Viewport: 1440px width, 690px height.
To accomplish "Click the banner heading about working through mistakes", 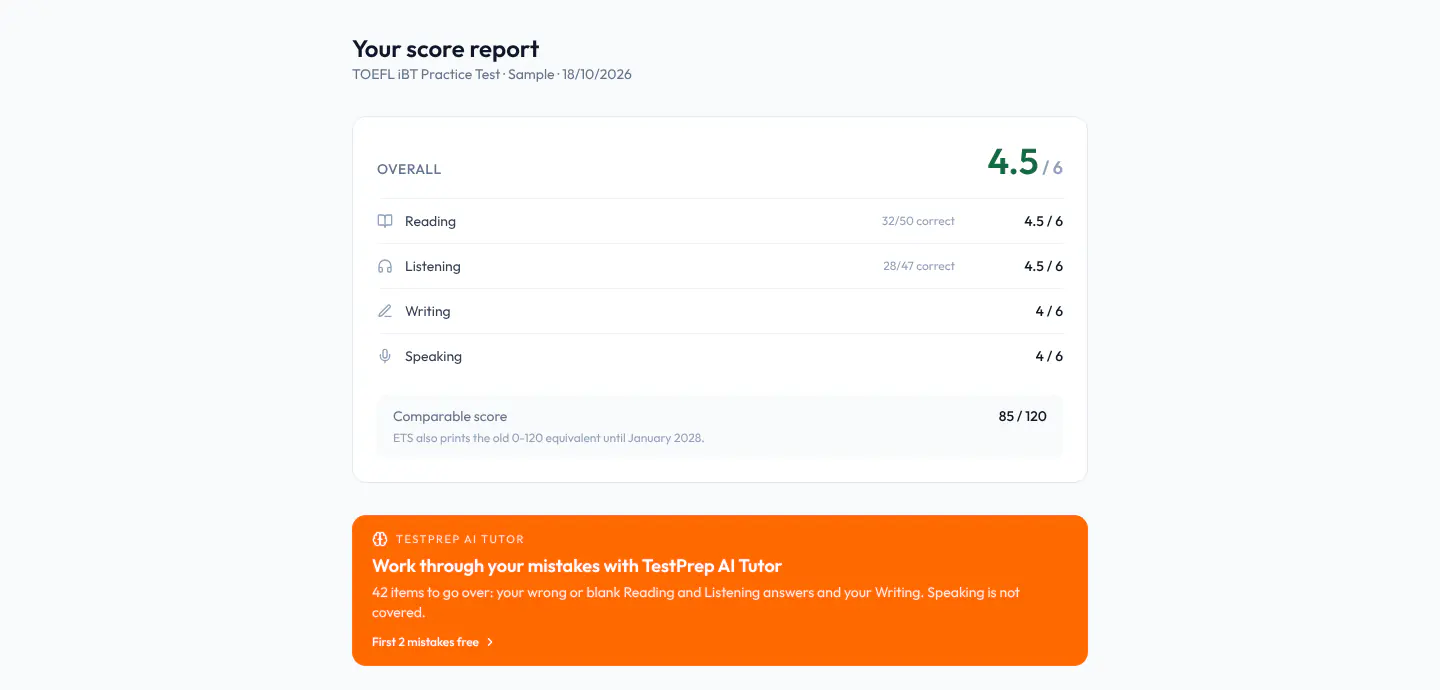I will tap(577, 566).
